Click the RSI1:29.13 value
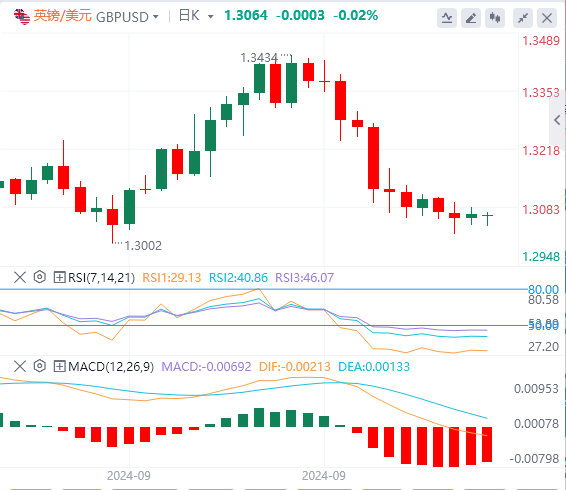The image size is (566, 490). [x=171, y=278]
